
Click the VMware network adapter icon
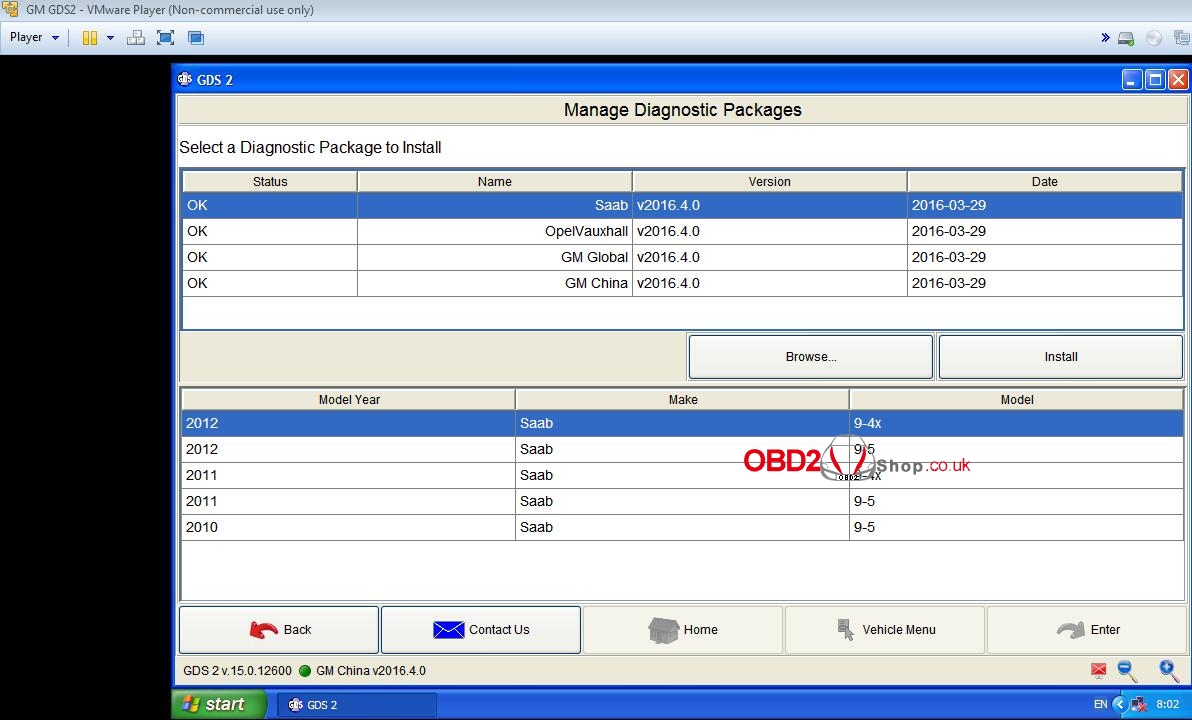[x=1181, y=38]
